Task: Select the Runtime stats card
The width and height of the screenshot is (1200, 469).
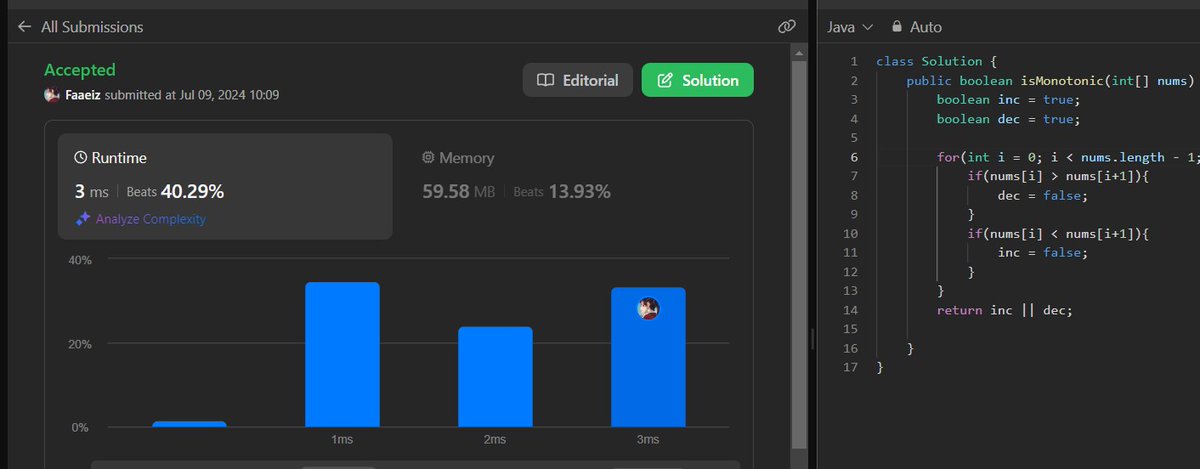Action: (x=225, y=186)
